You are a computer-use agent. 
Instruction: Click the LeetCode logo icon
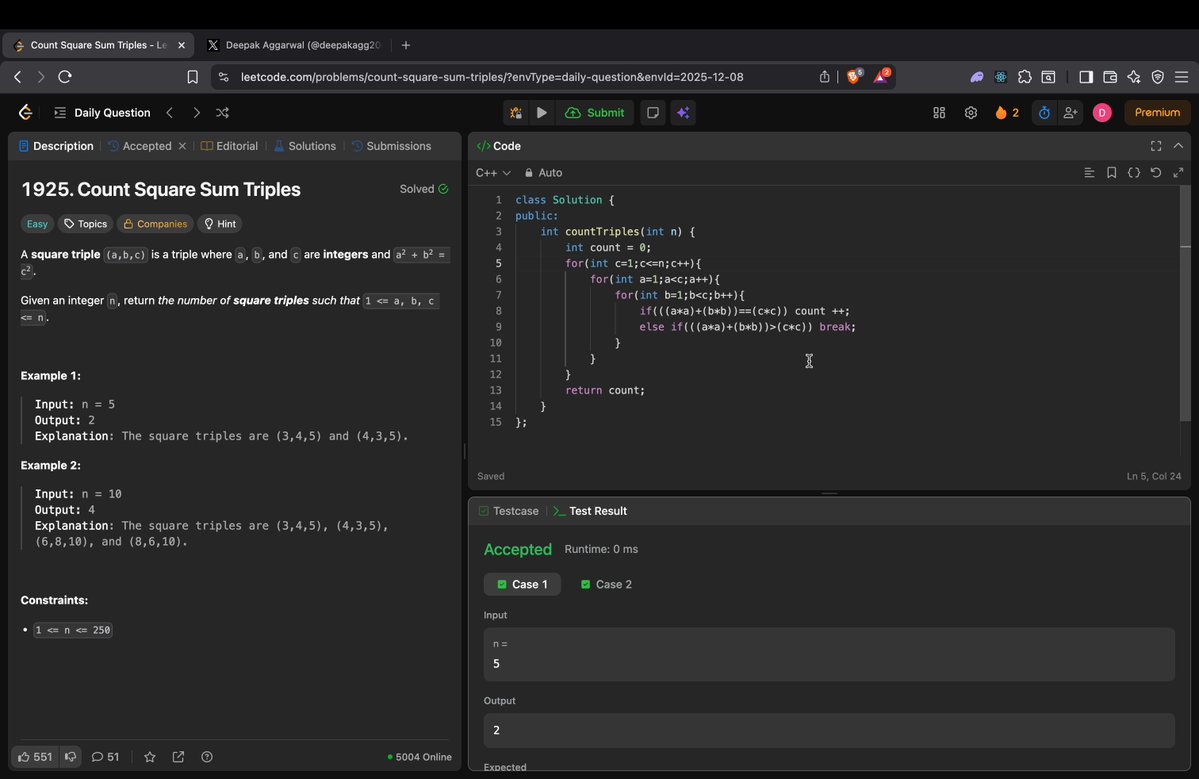[x=25, y=112]
